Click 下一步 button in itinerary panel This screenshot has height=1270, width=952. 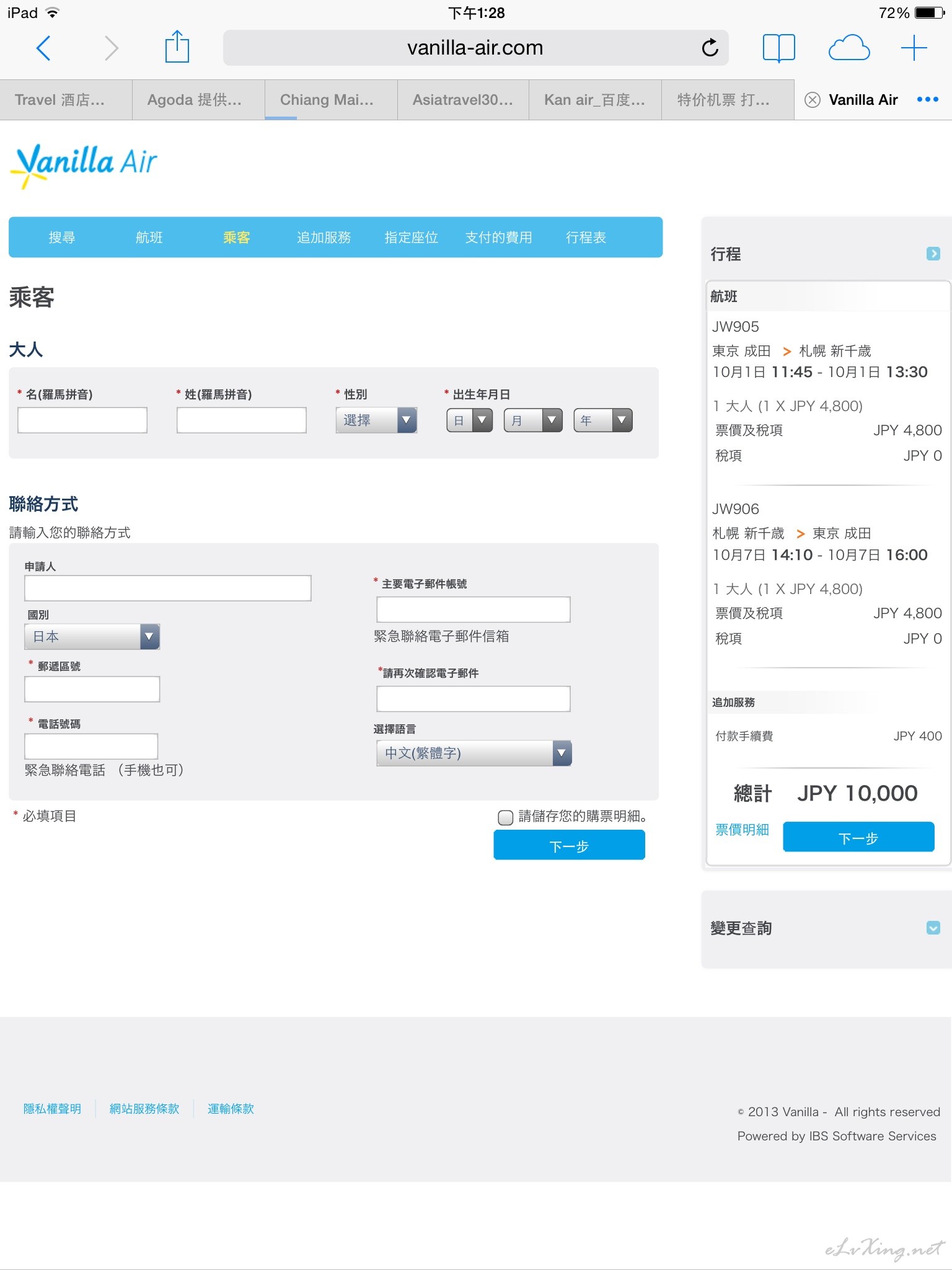(x=858, y=837)
